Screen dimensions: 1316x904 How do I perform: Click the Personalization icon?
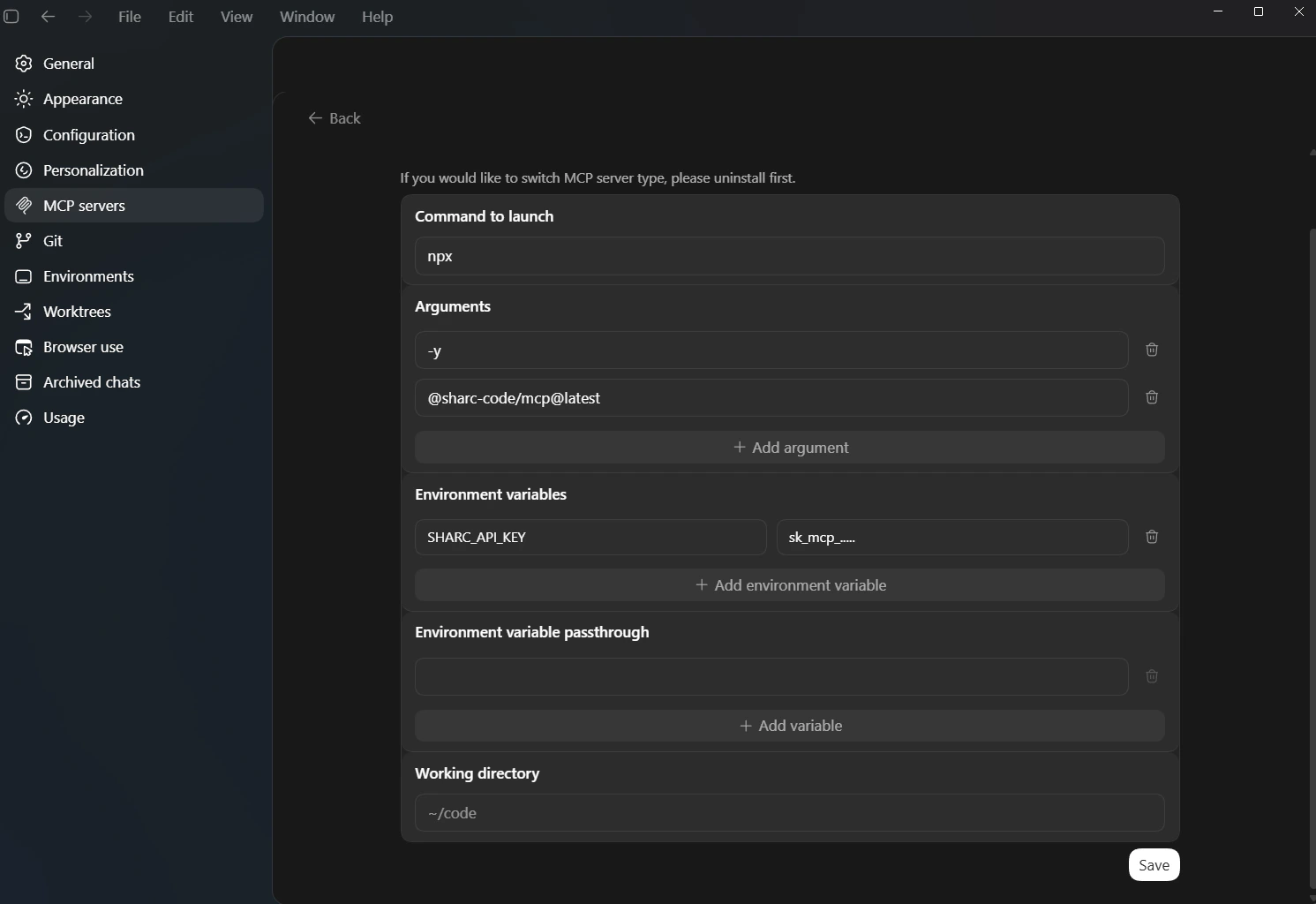(x=24, y=170)
